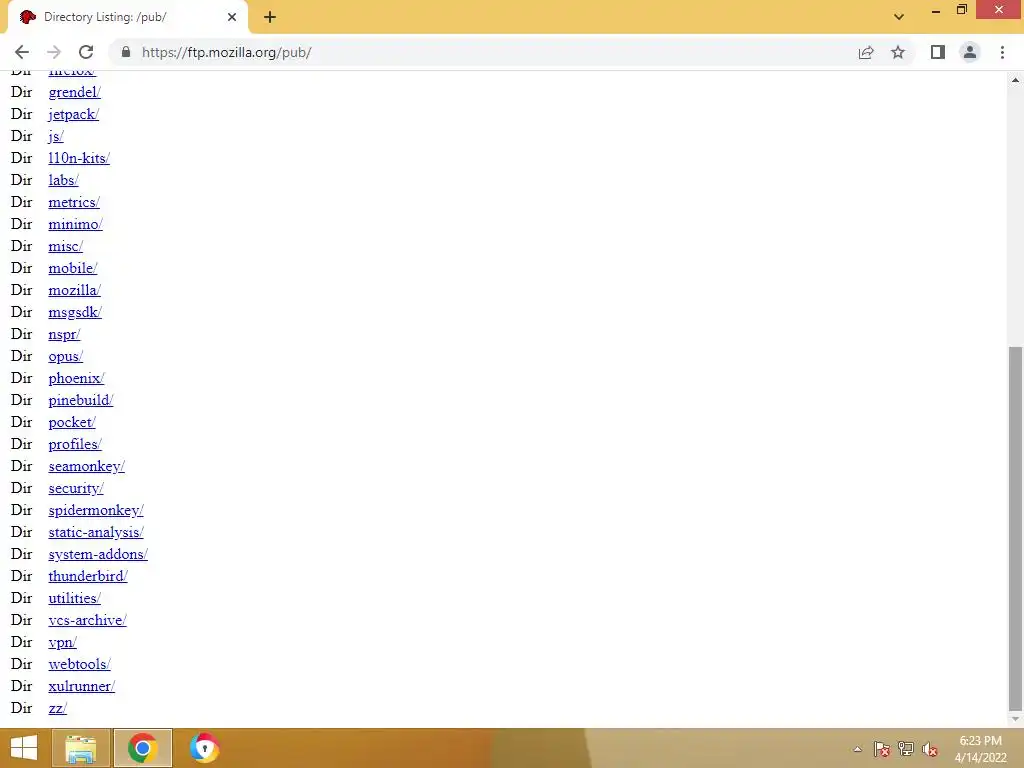Close the Directory Listing tab
The height and width of the screenshot is (768, 1024).
pyautogui.click(x=232, y=17)
